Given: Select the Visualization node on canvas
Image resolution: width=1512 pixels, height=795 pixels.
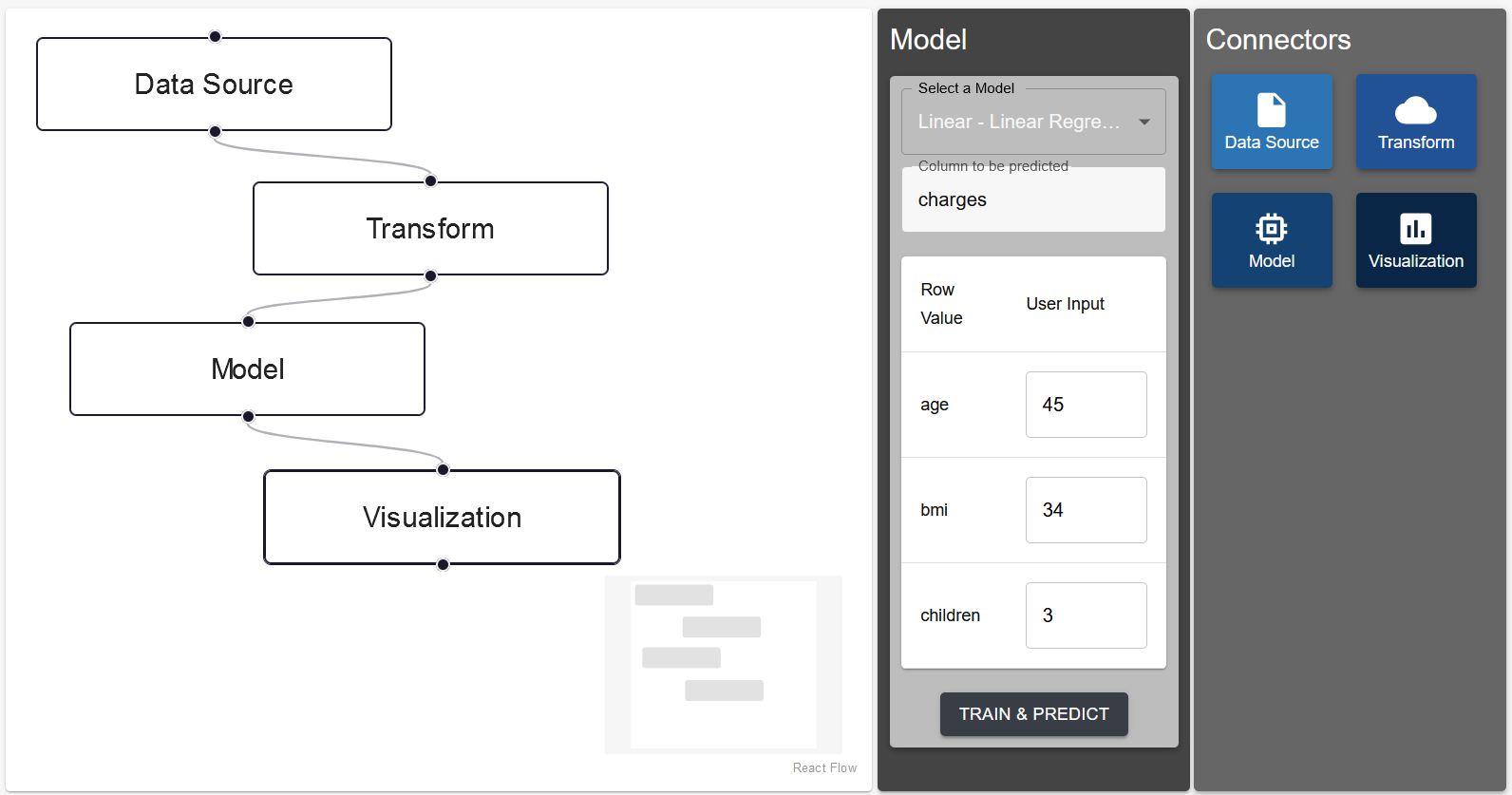Looking at the screenshot, I should 442,518.
